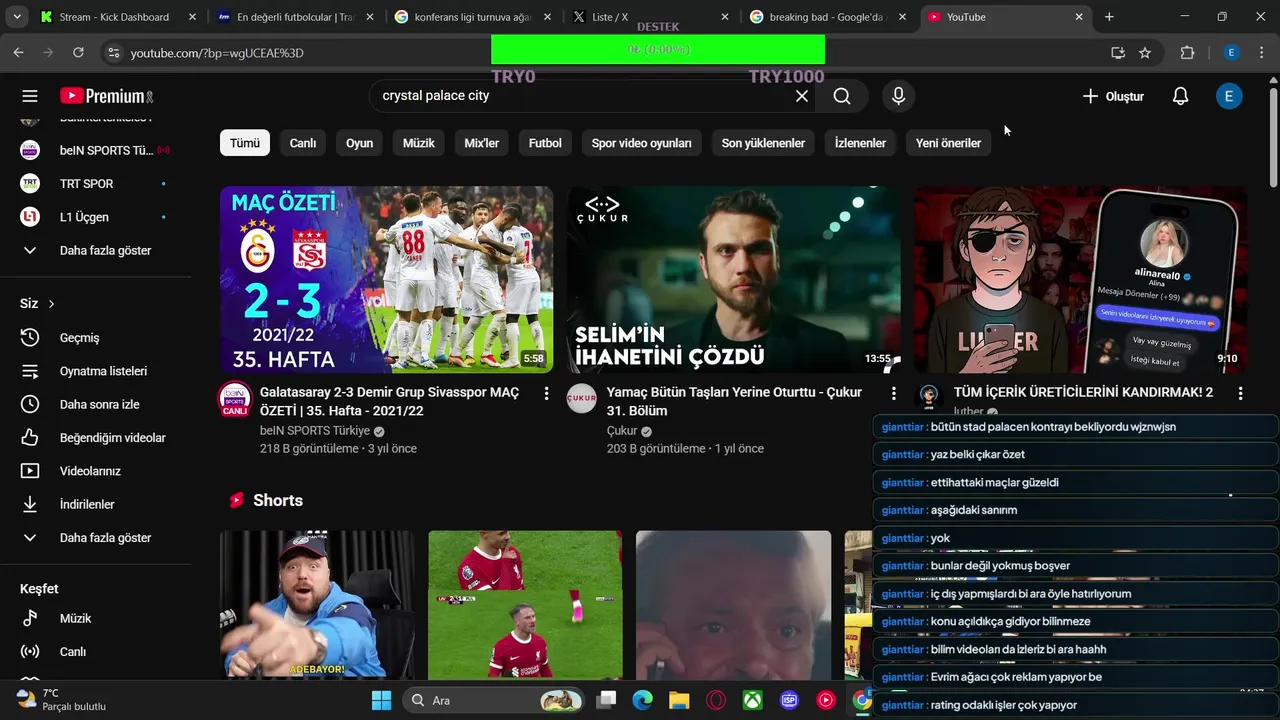
Task: Select Son yüklenenler filter chip
Action: coord(763,143)
